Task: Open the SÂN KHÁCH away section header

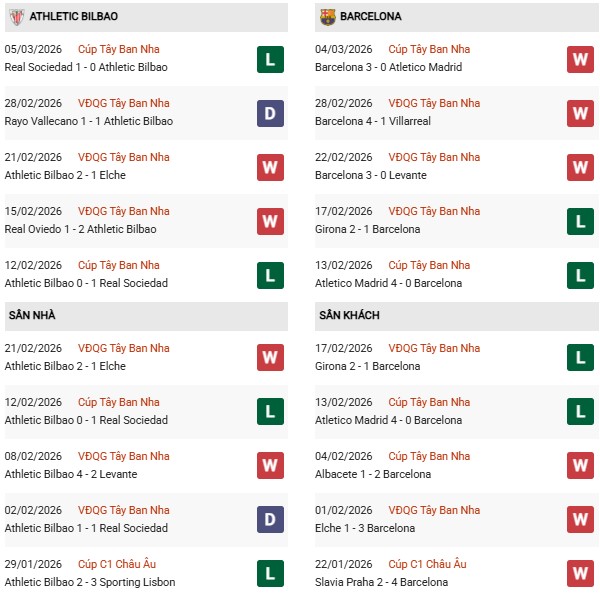Action: 349,316
